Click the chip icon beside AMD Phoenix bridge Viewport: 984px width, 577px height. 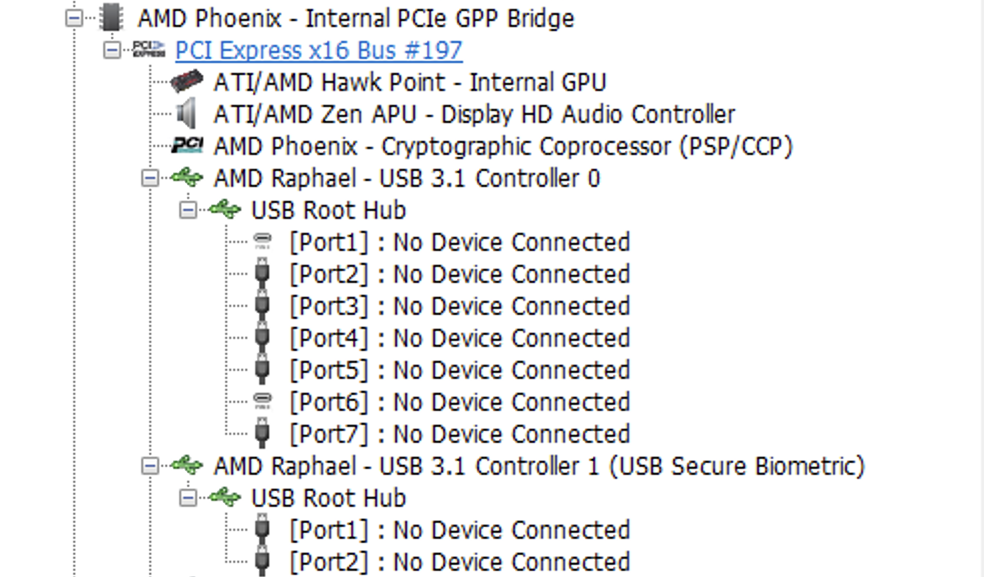(112, 18)
